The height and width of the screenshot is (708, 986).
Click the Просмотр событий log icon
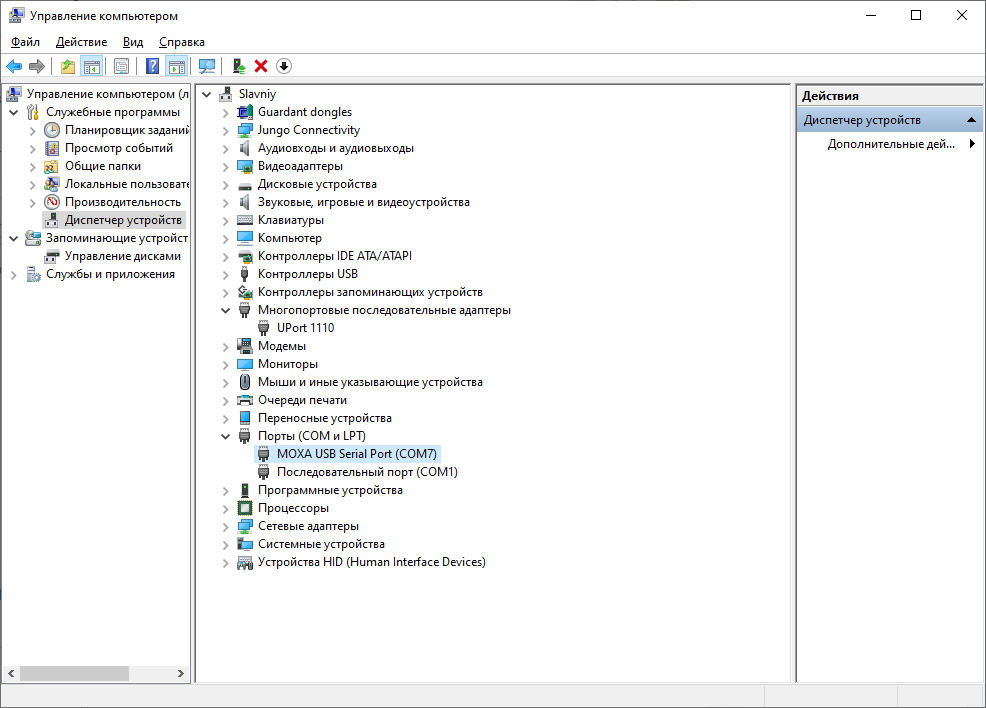coord(52,148)
